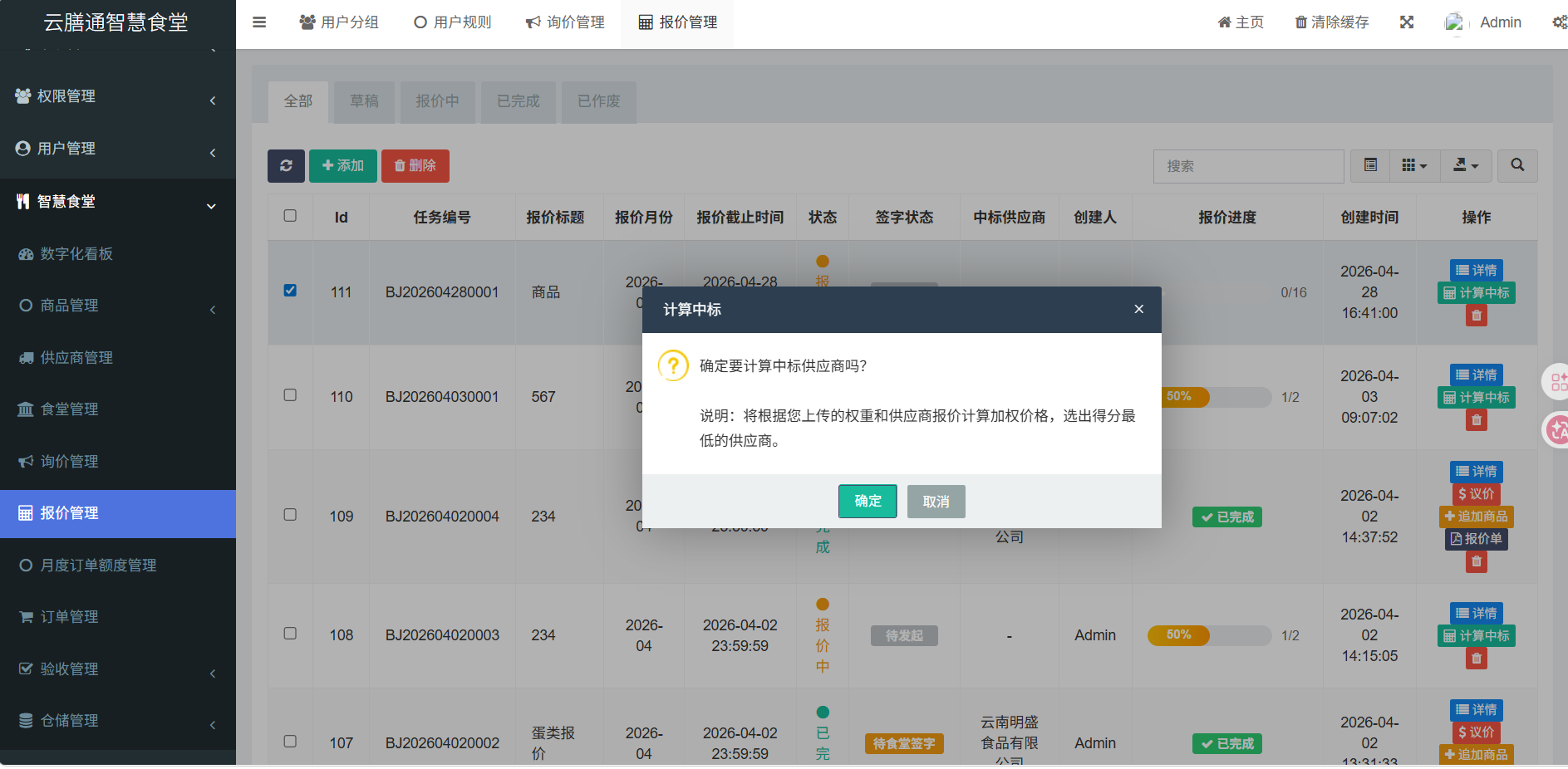Click the refresh icon button in toolbar
Image resolution: width=1568 pixels, height=769 pixels.
(x=286, y=166)
